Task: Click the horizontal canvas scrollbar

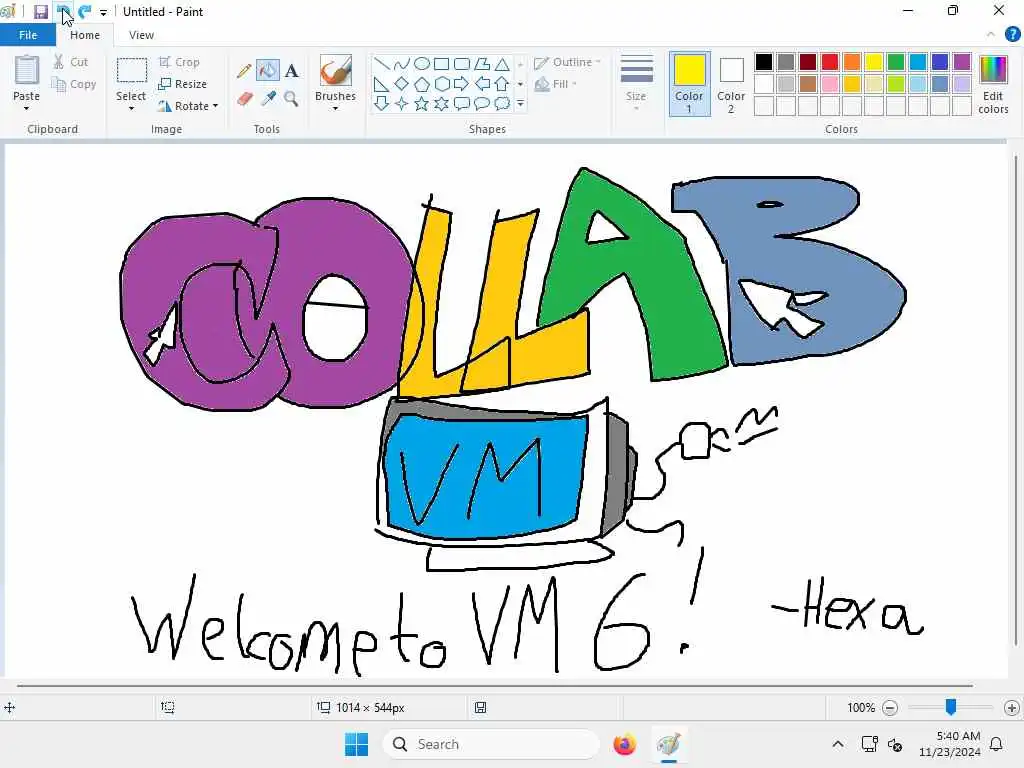Action: pos(495,686)
